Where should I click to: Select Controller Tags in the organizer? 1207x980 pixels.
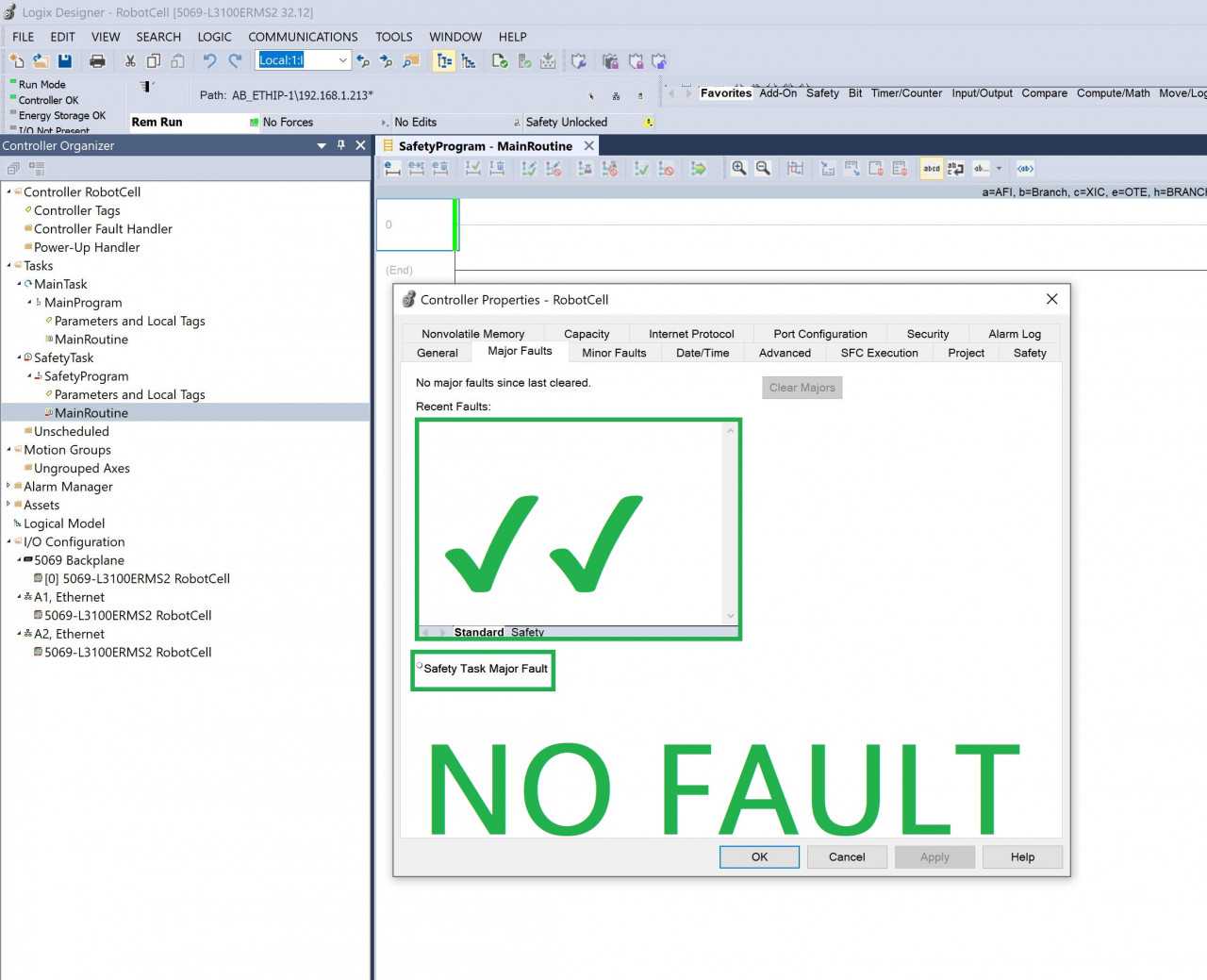click(76, 210)
